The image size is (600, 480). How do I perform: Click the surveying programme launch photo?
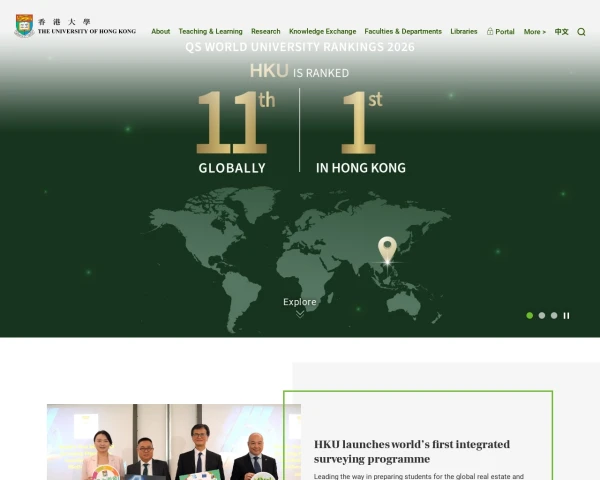[174, 442]
